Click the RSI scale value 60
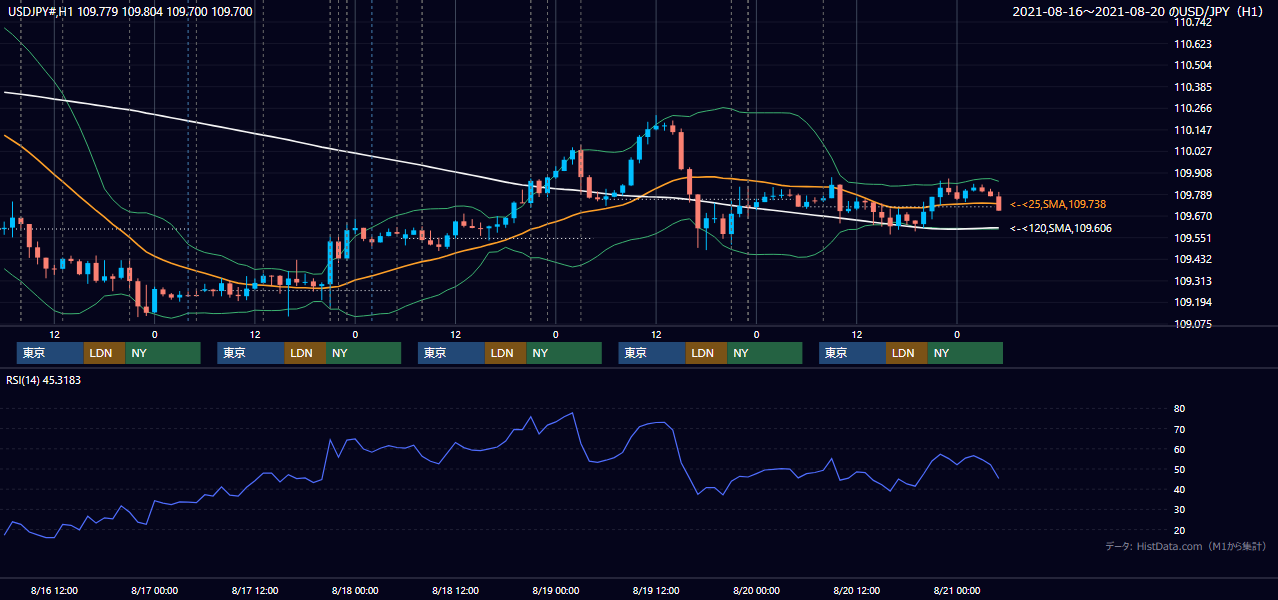The height and width of the screenshot is (600, 1278). pyautogui.click(x=1179, y=449)
